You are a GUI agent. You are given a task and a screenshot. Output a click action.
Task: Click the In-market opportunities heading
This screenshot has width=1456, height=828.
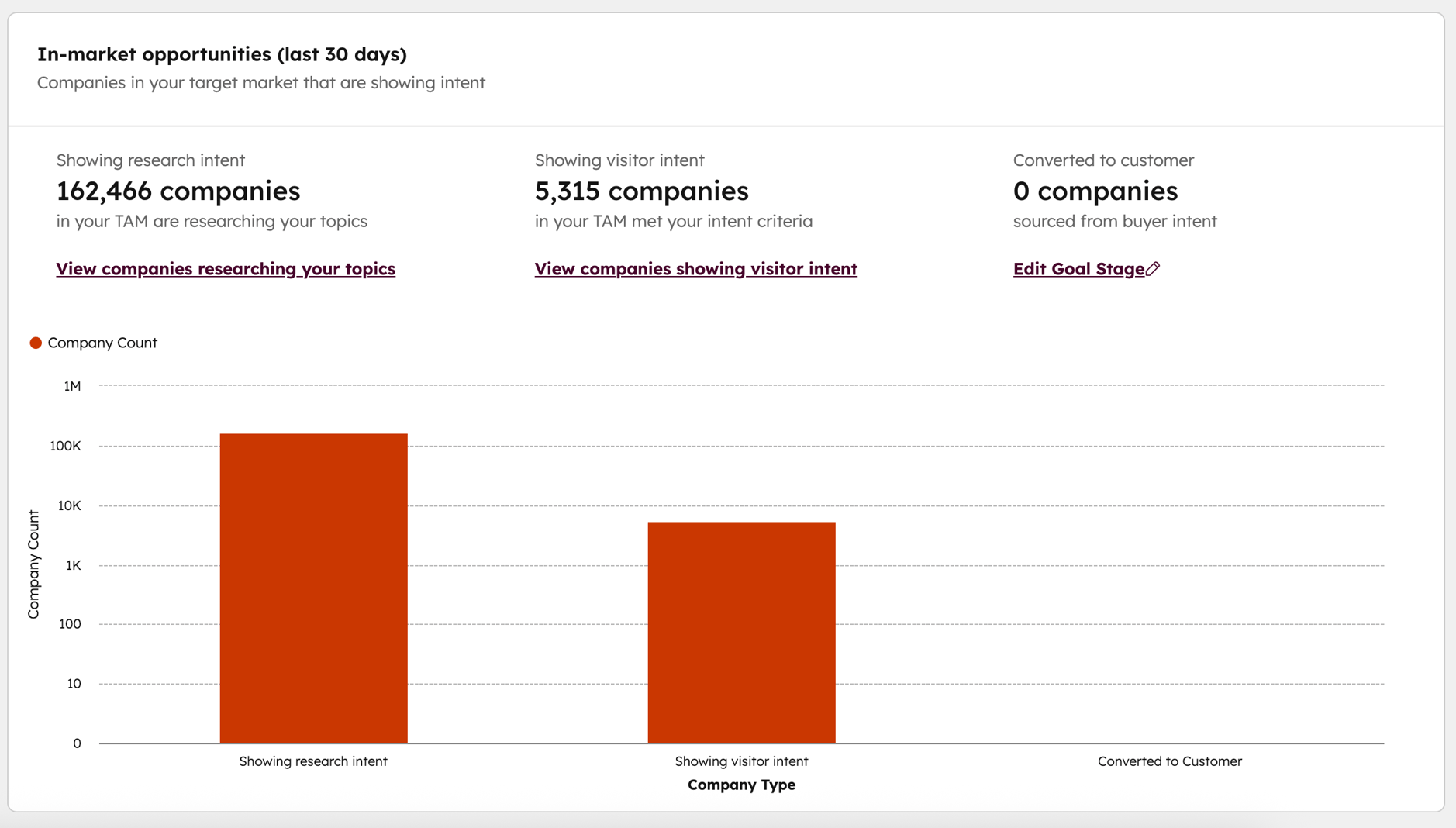222,54
